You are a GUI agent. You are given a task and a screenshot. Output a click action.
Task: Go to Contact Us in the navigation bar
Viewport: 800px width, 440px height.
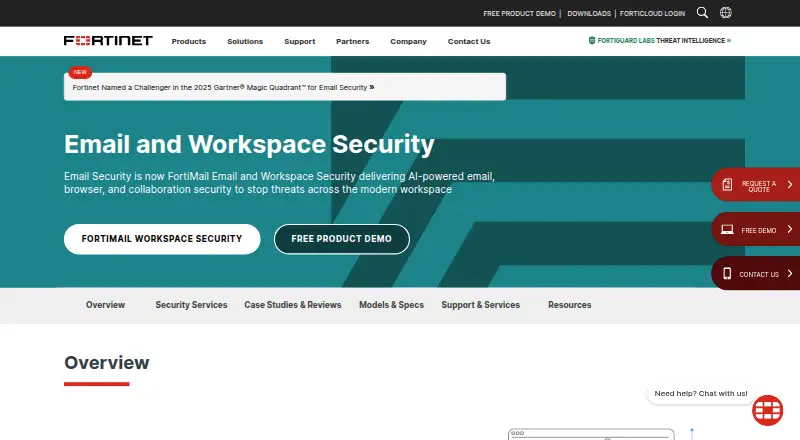coord(469,41)
